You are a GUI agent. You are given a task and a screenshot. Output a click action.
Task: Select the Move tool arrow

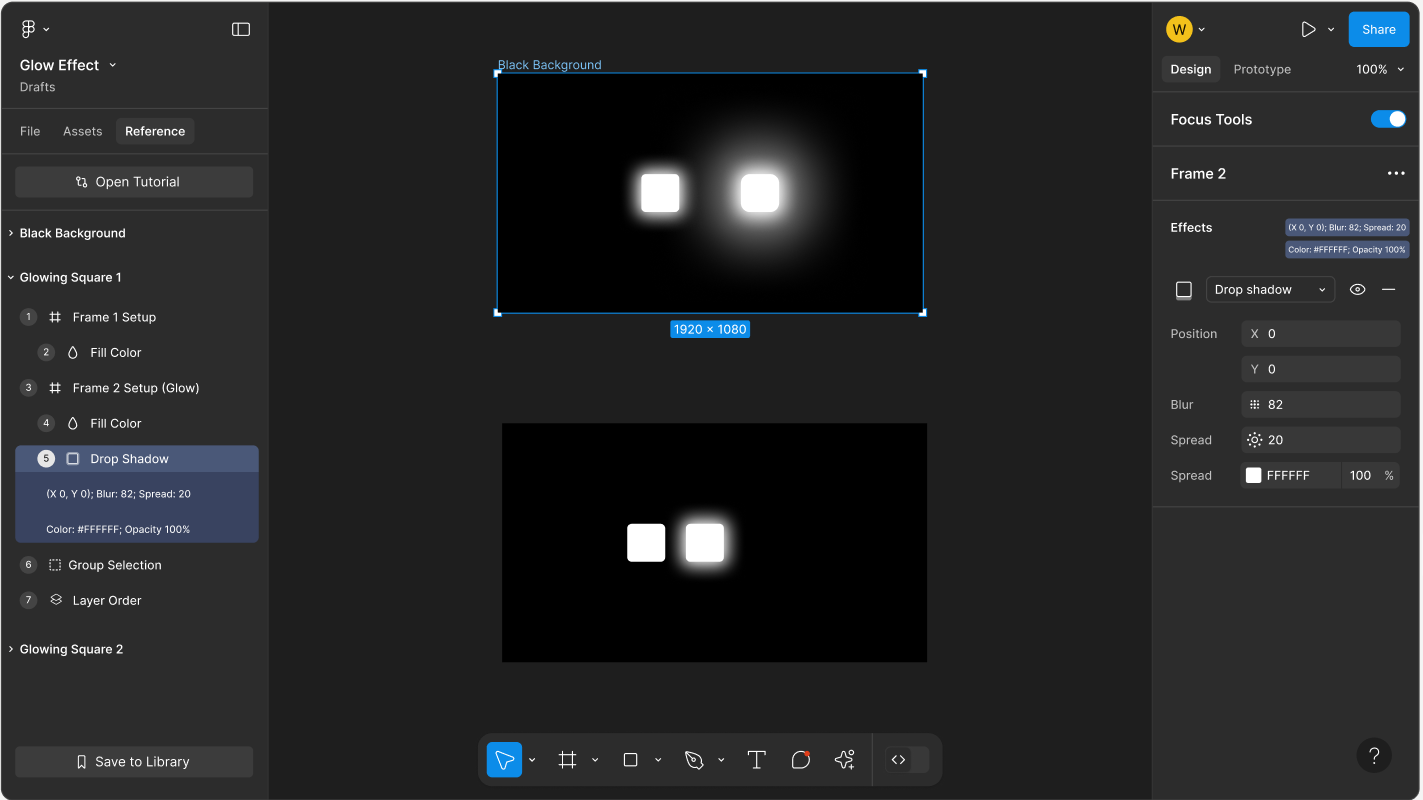coord(504,760)
